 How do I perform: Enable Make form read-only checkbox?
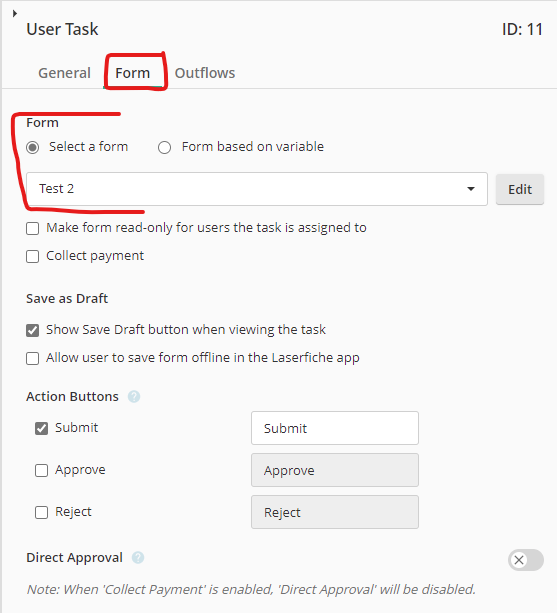pyautogui.click(x=32, y=228)
